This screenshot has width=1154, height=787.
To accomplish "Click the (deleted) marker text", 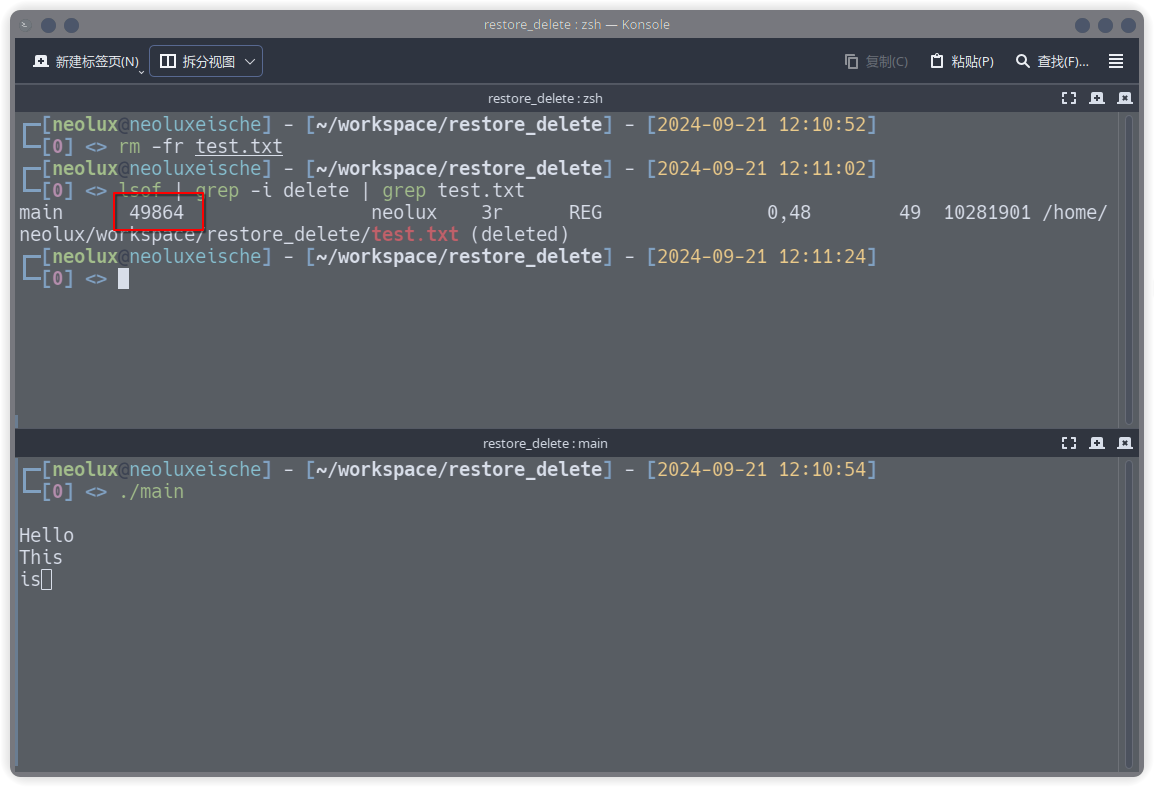I will click(x=520, y=235).
